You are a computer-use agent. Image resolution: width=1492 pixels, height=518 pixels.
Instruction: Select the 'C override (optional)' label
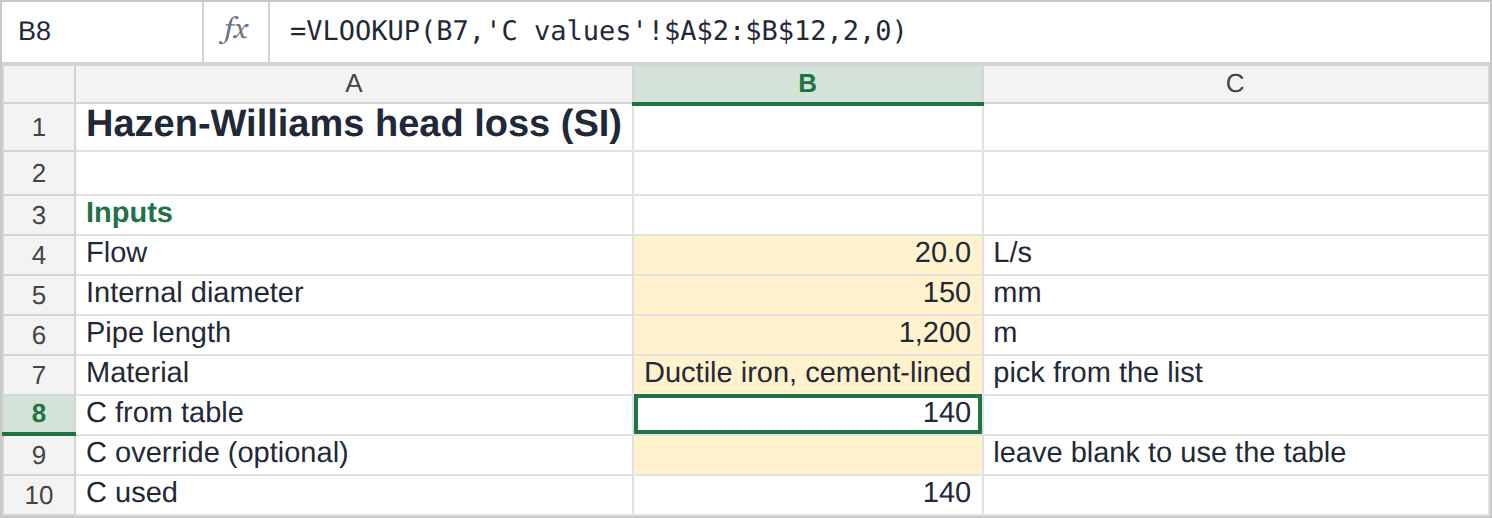point(354,455)
